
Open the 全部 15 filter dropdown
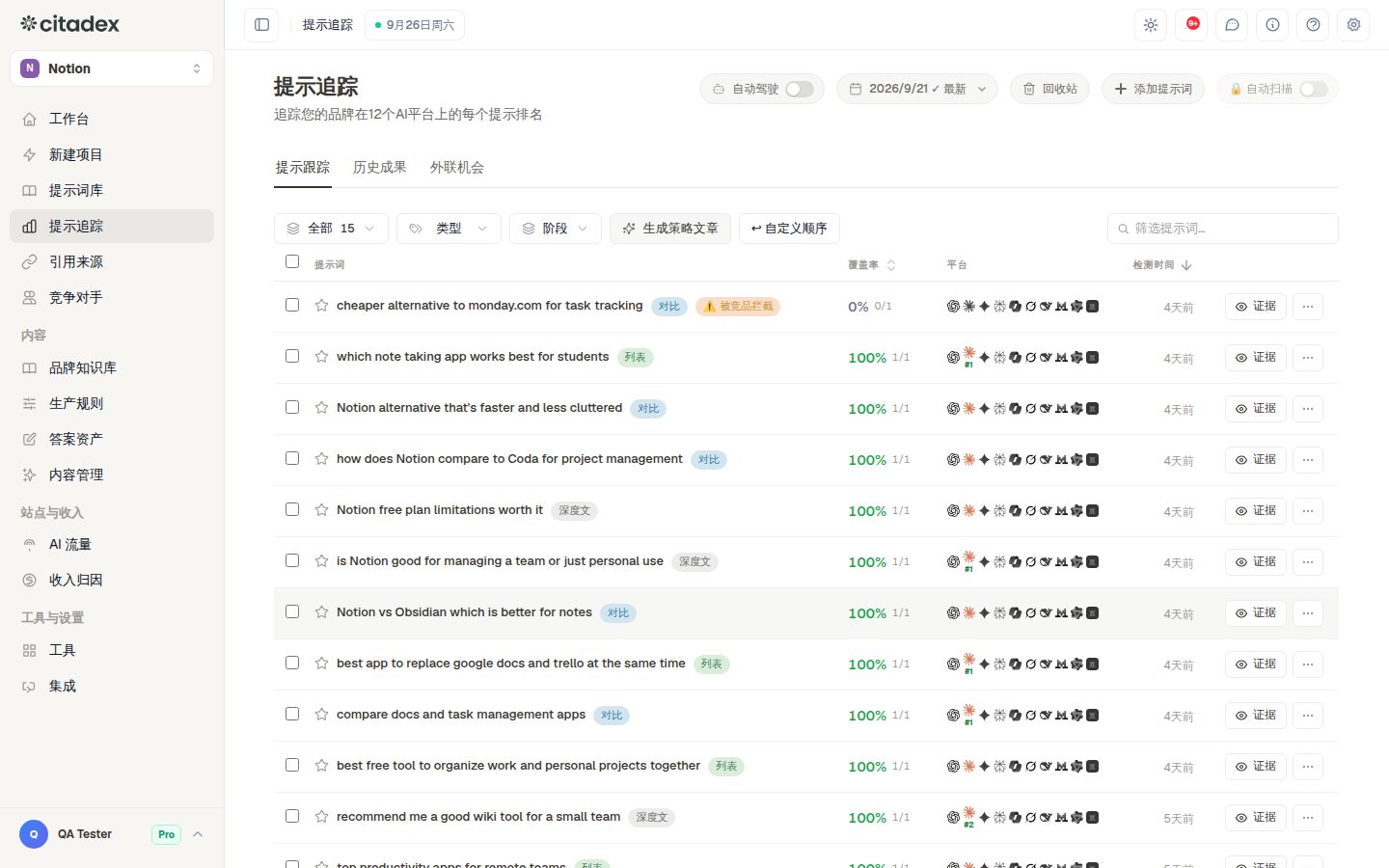(x=332, y=229)
